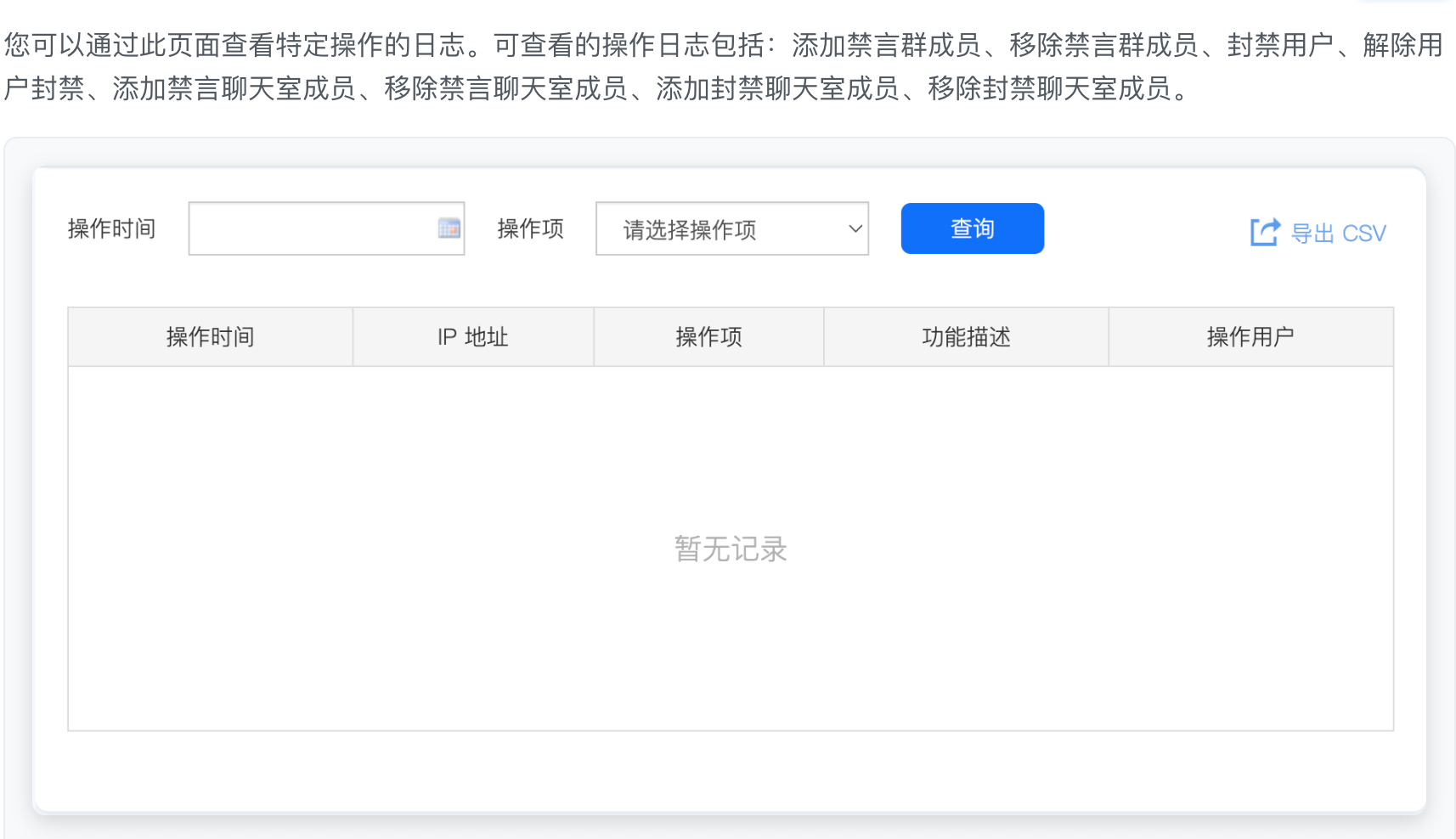Viewport: 1456px width, 839px height.
Task: Click 移除禁言群成员 in the description text
Action: coord(1103,45)
